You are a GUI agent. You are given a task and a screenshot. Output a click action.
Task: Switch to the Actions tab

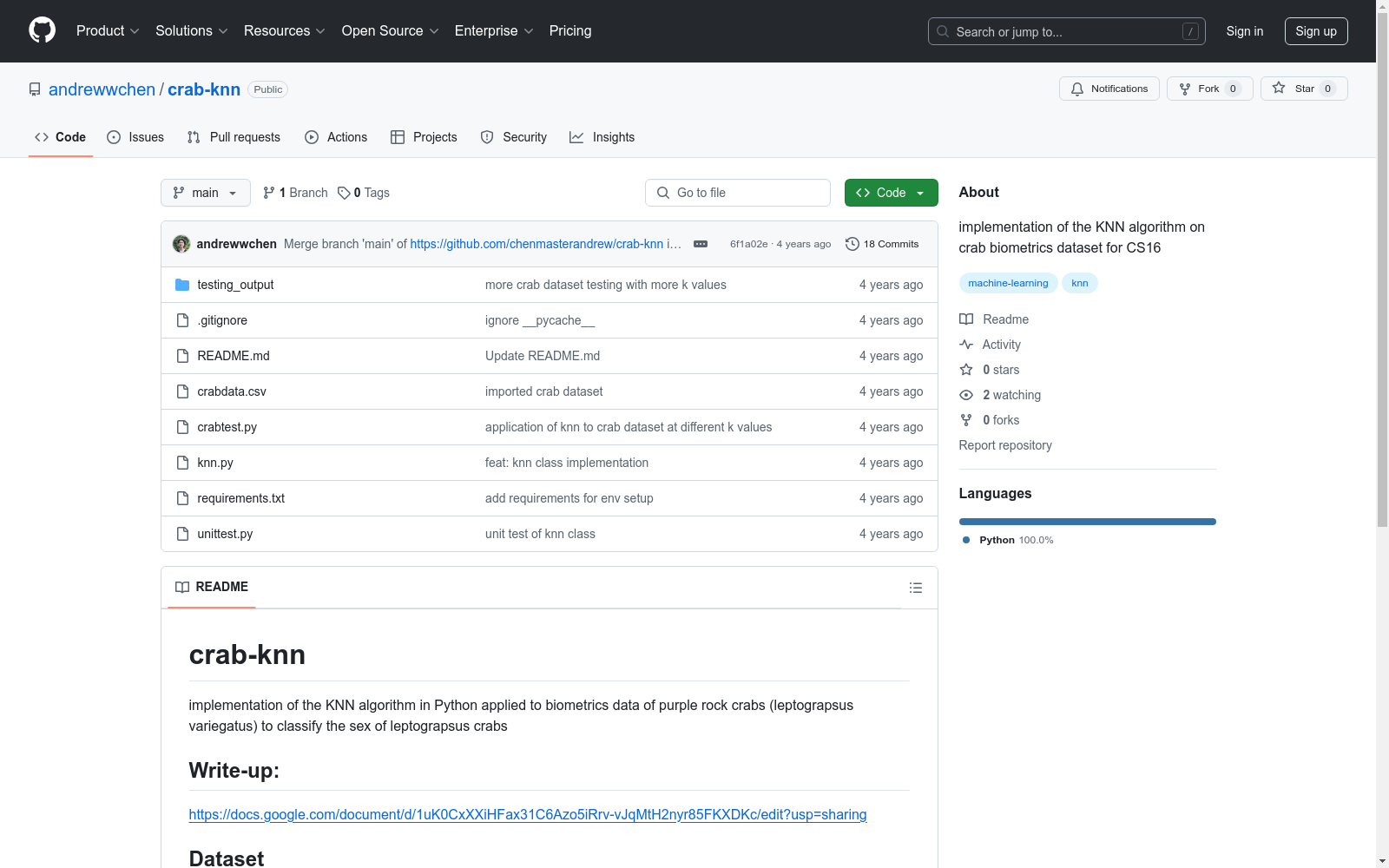tap(336, 137)
